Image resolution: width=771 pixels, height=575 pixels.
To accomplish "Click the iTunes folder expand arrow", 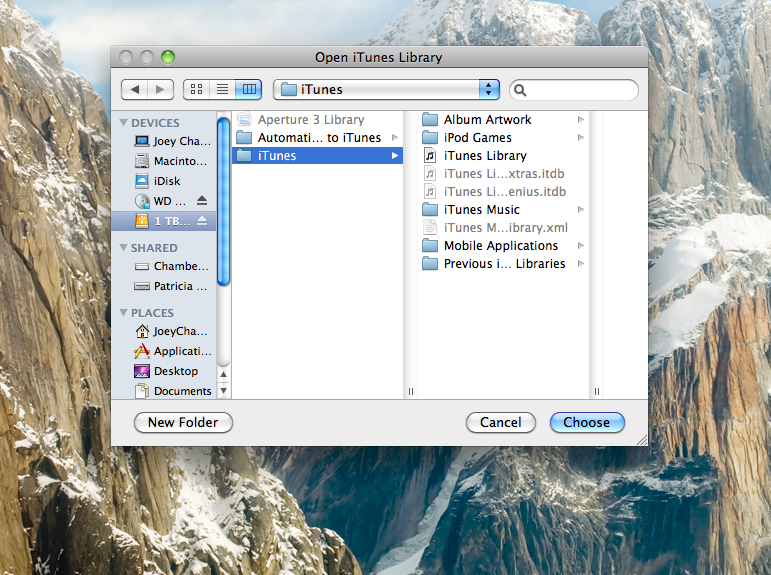I will pos(395,155).
